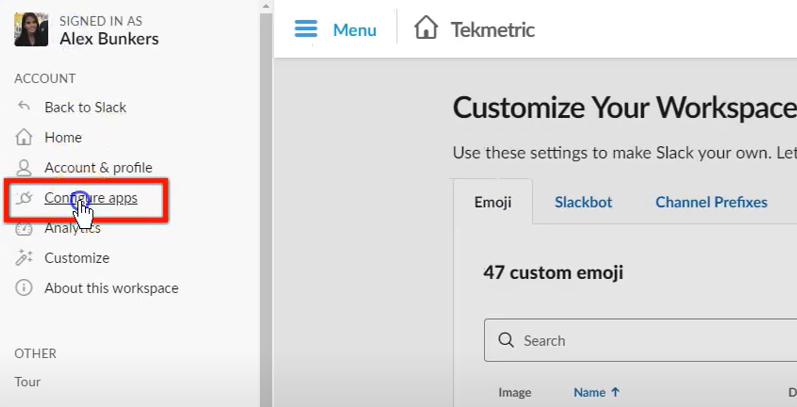Click the Back to Slack arrow icon
The image size is (797, 407).
(x=23, y=106)
